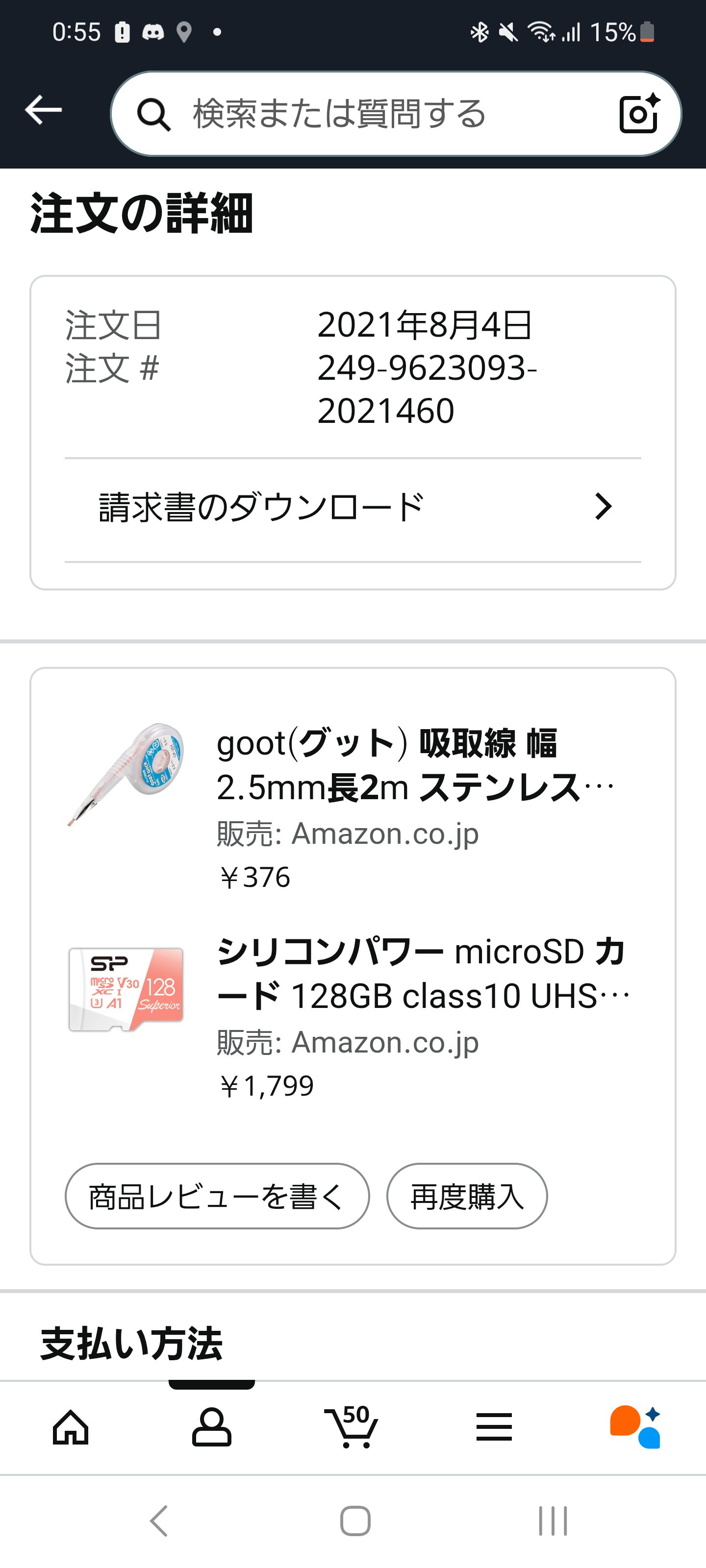Open Silicon Power microSD card thumbnail

[126, 988]
